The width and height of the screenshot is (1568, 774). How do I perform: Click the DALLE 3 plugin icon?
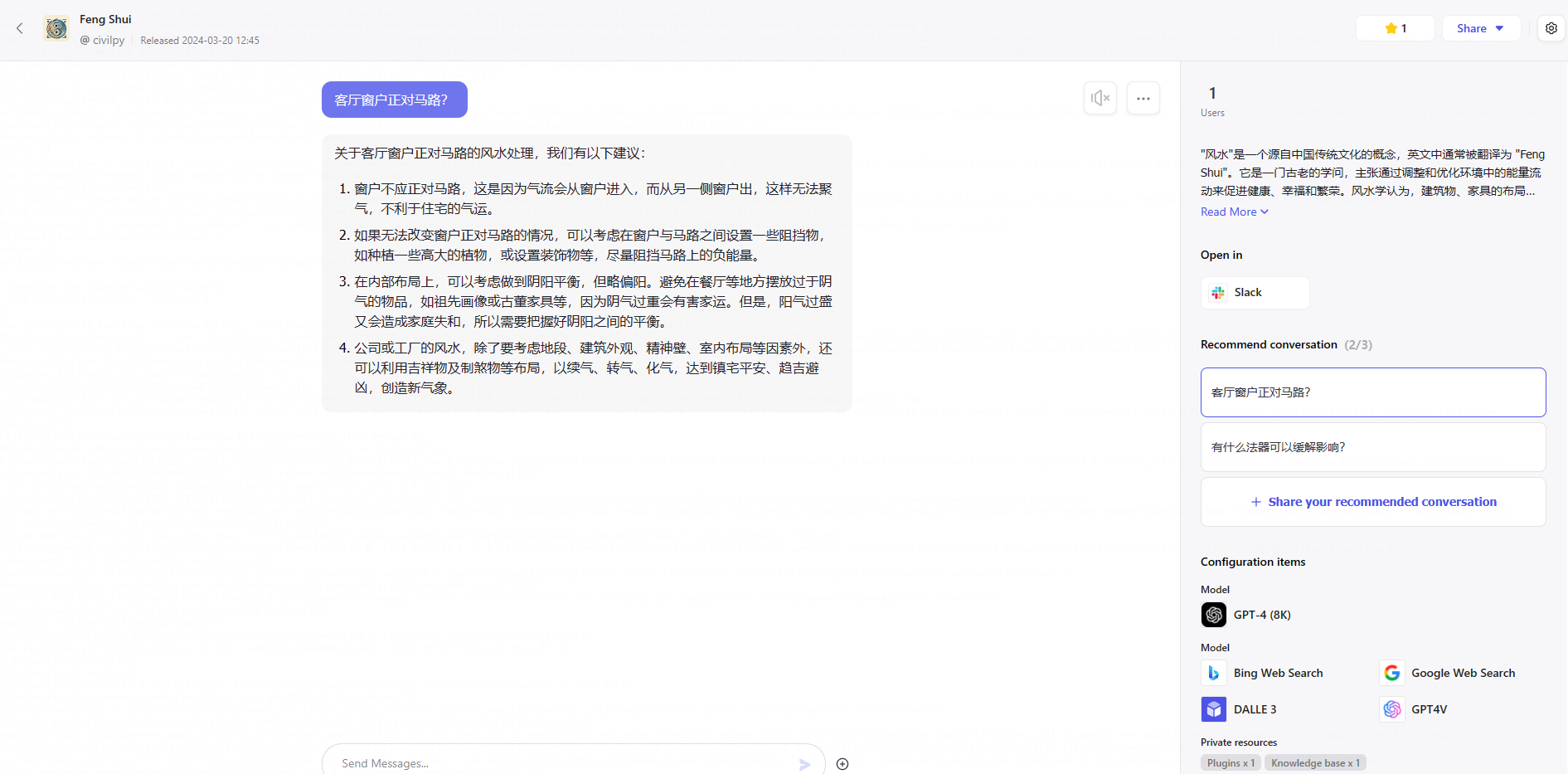point(1214,709)
